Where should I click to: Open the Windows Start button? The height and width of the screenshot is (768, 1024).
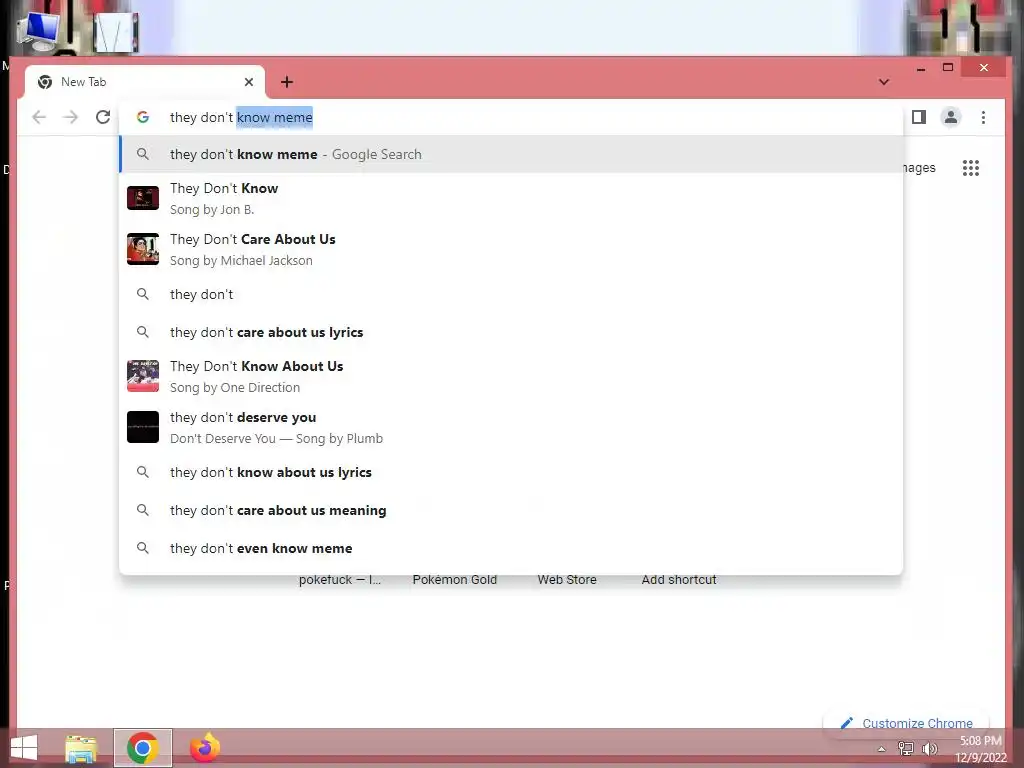point(24,748)
